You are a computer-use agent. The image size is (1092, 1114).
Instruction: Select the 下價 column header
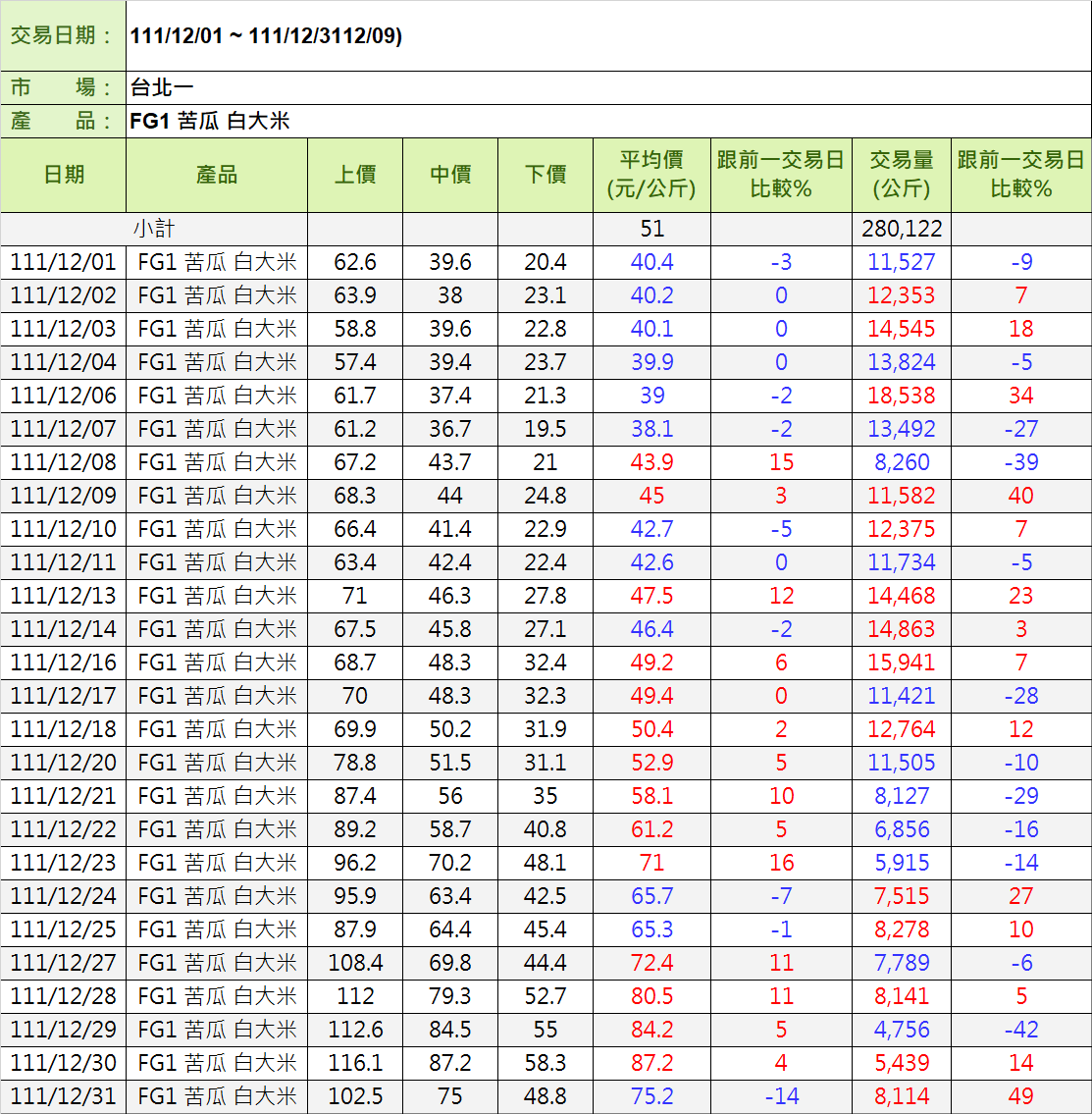(546, 175)
